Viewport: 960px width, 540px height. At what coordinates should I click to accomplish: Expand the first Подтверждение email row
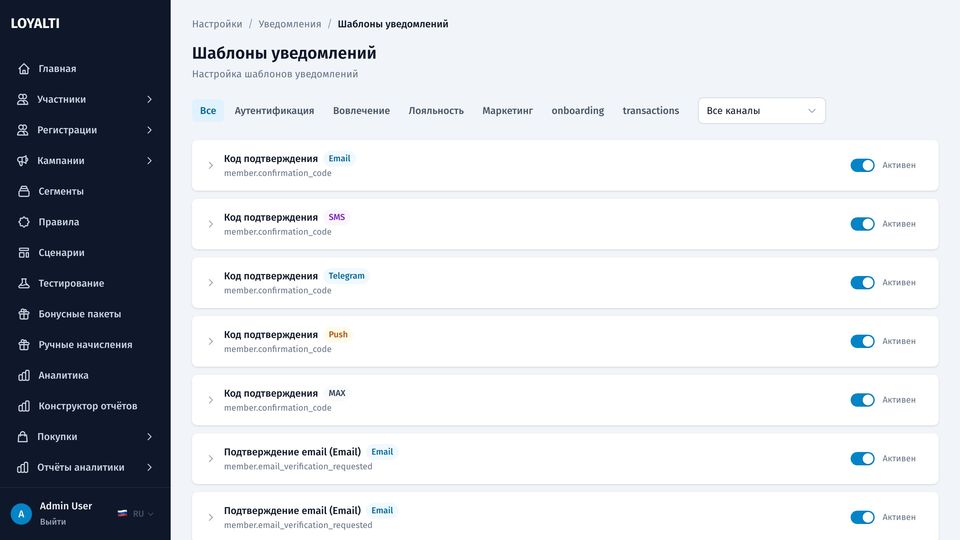[211, 459]
